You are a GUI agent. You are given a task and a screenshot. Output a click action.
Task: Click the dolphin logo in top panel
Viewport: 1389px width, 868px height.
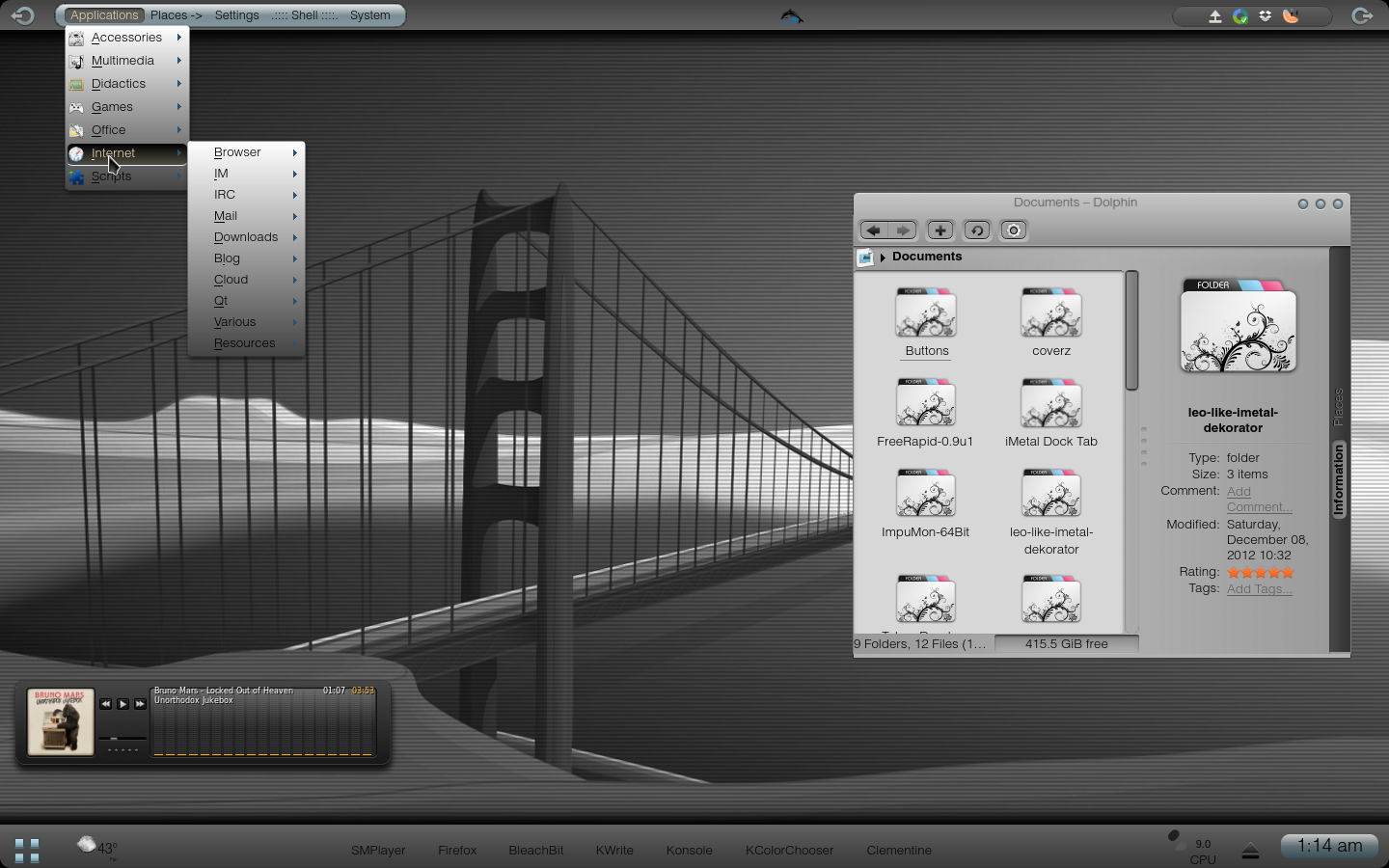point(792,16)
